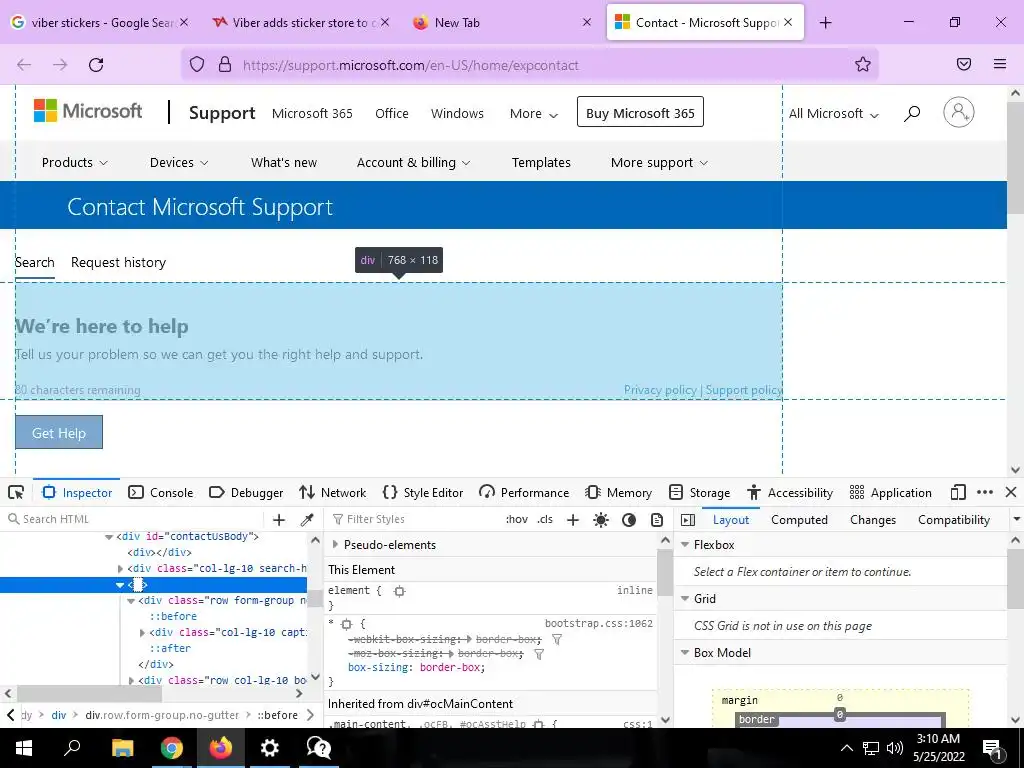
Task: Expand the All Microsoft dropdown
Action: (834, 114)
